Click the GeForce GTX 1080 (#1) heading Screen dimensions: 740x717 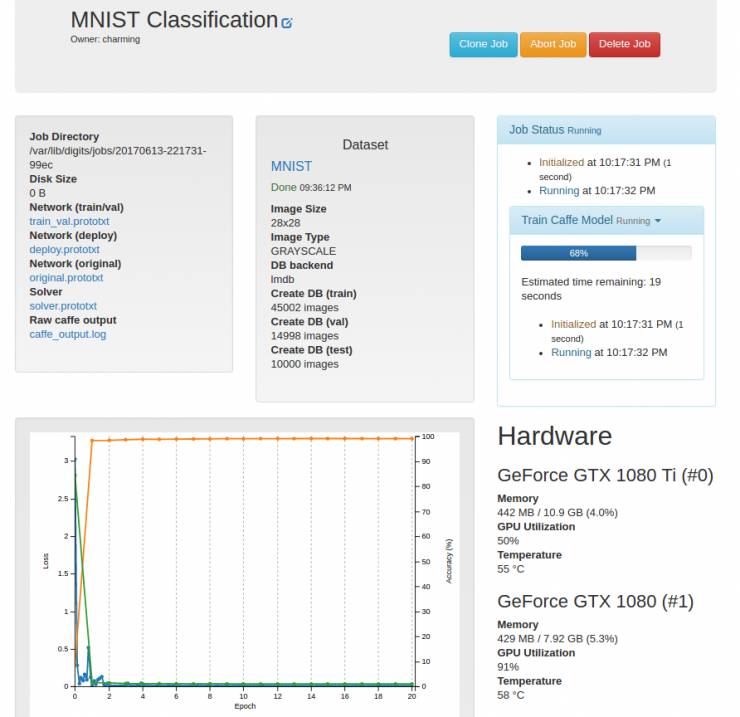click(595, 601)
